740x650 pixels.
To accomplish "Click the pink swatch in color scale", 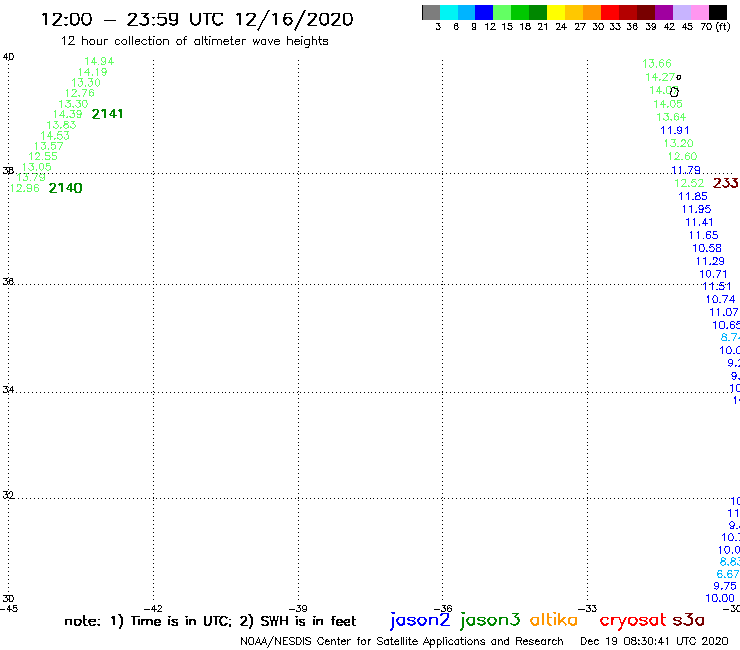I will (x=699, y=12).
